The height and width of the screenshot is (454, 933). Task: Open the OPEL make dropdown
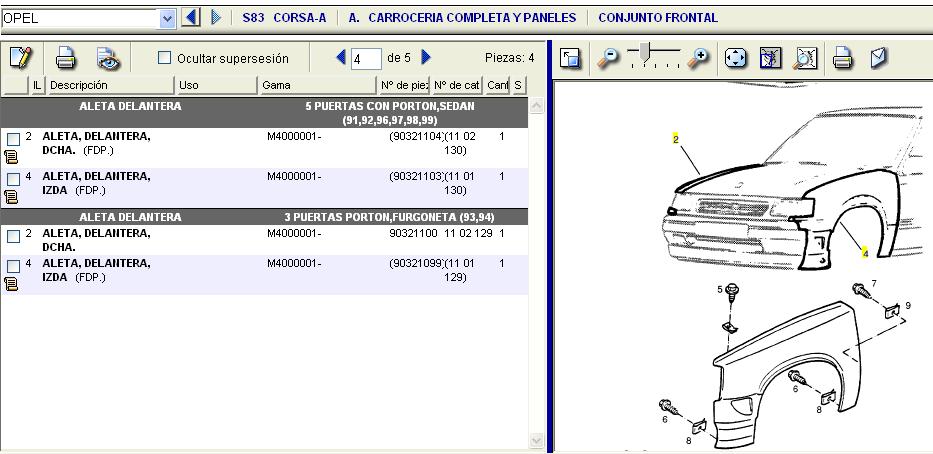(167, 18)
